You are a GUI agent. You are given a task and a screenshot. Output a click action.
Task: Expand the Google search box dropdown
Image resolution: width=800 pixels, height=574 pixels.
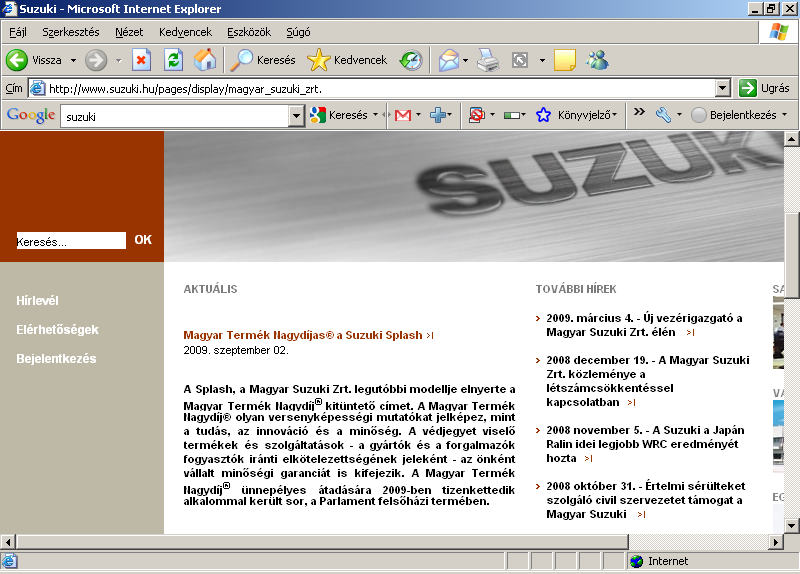coord(296,116)
